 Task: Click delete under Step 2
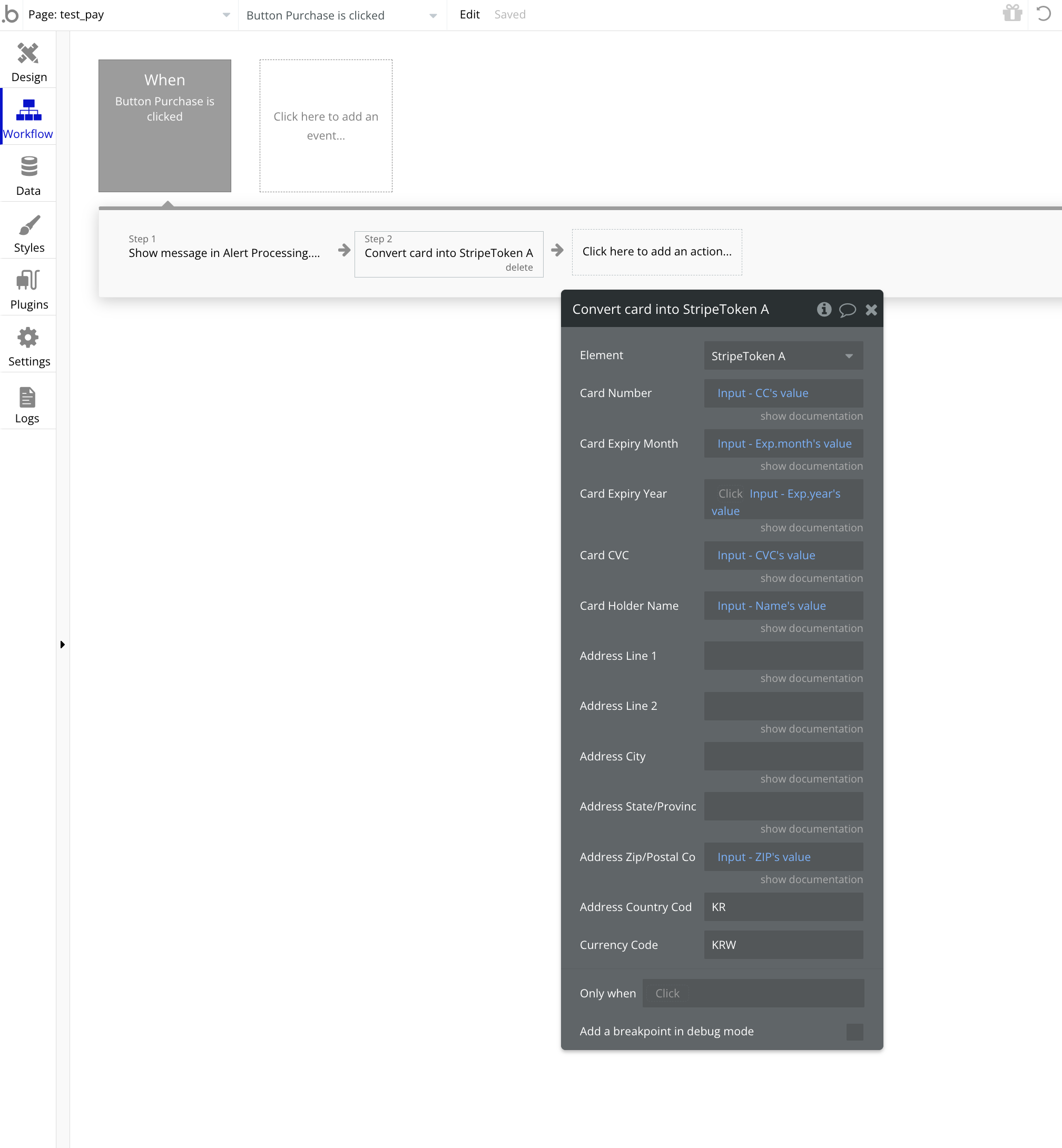(x=518, y=267)
